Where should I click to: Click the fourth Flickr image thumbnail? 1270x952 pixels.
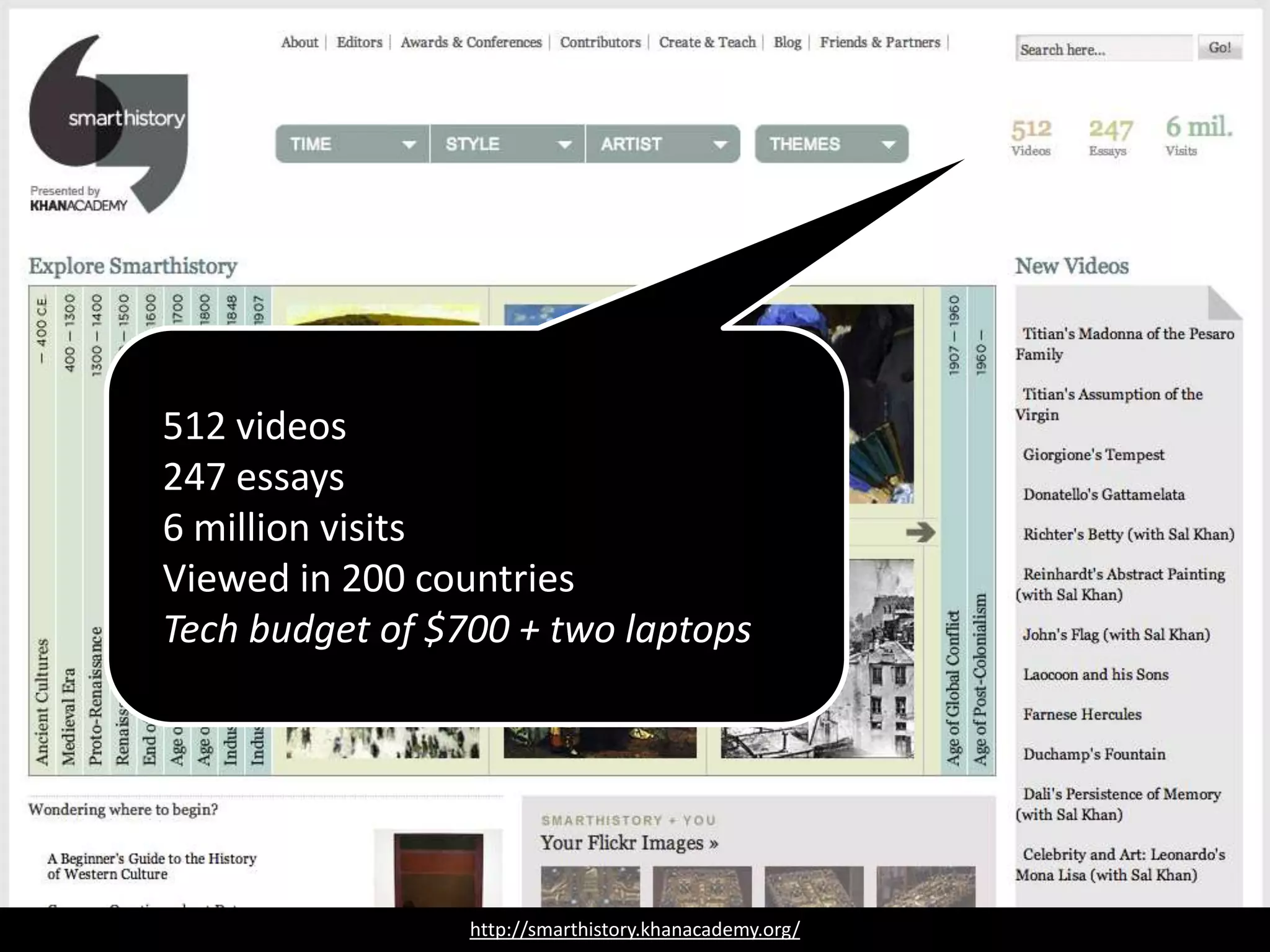(926, 887)
